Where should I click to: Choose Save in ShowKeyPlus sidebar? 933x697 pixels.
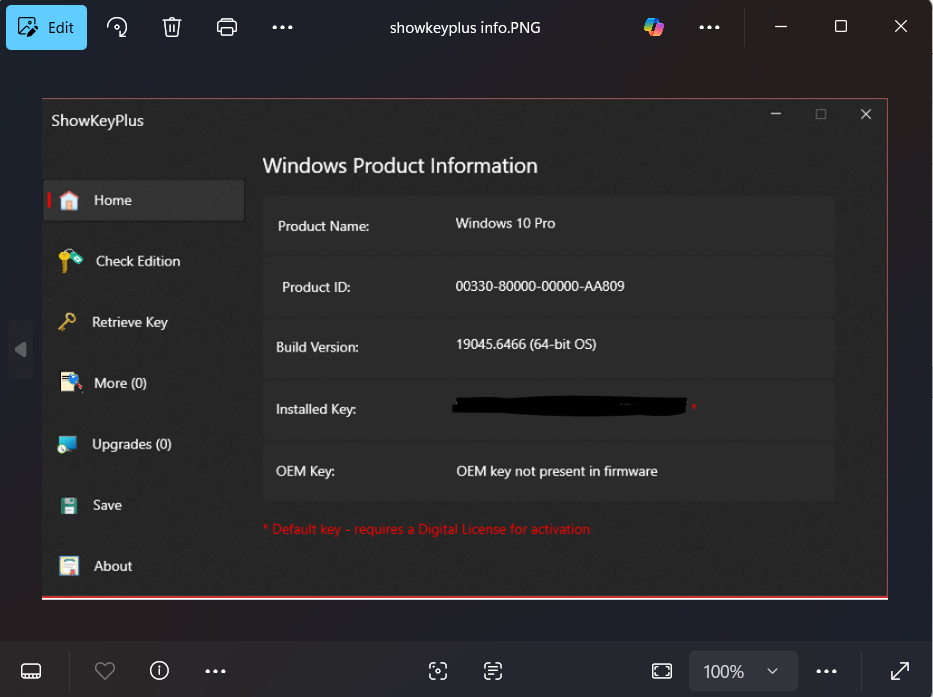coord(143,505)
